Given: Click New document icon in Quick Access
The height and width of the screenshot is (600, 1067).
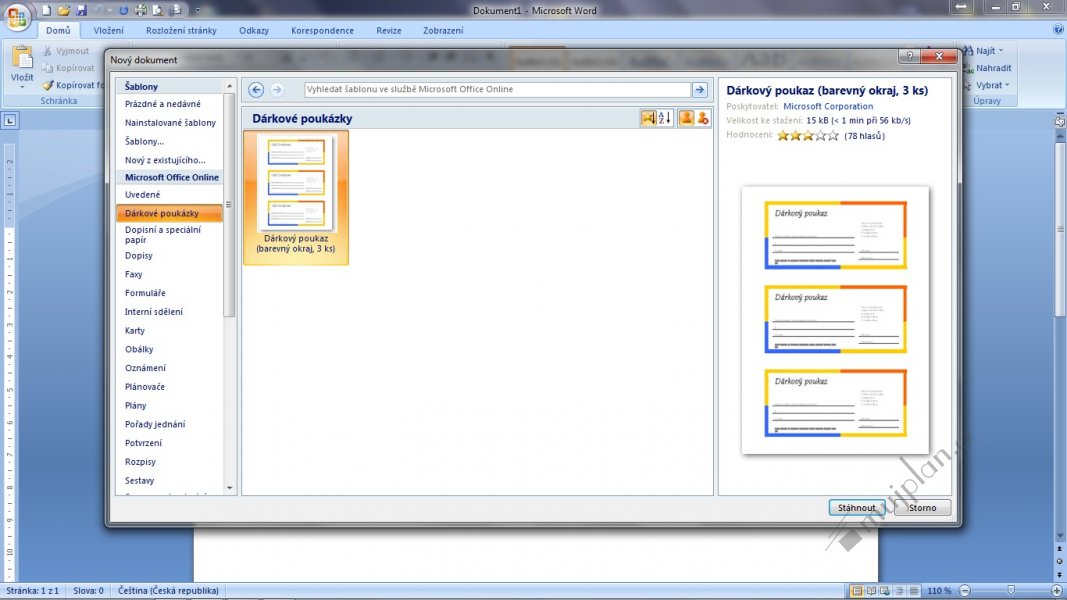Looking at the screenshot, I should pos(46,10).
